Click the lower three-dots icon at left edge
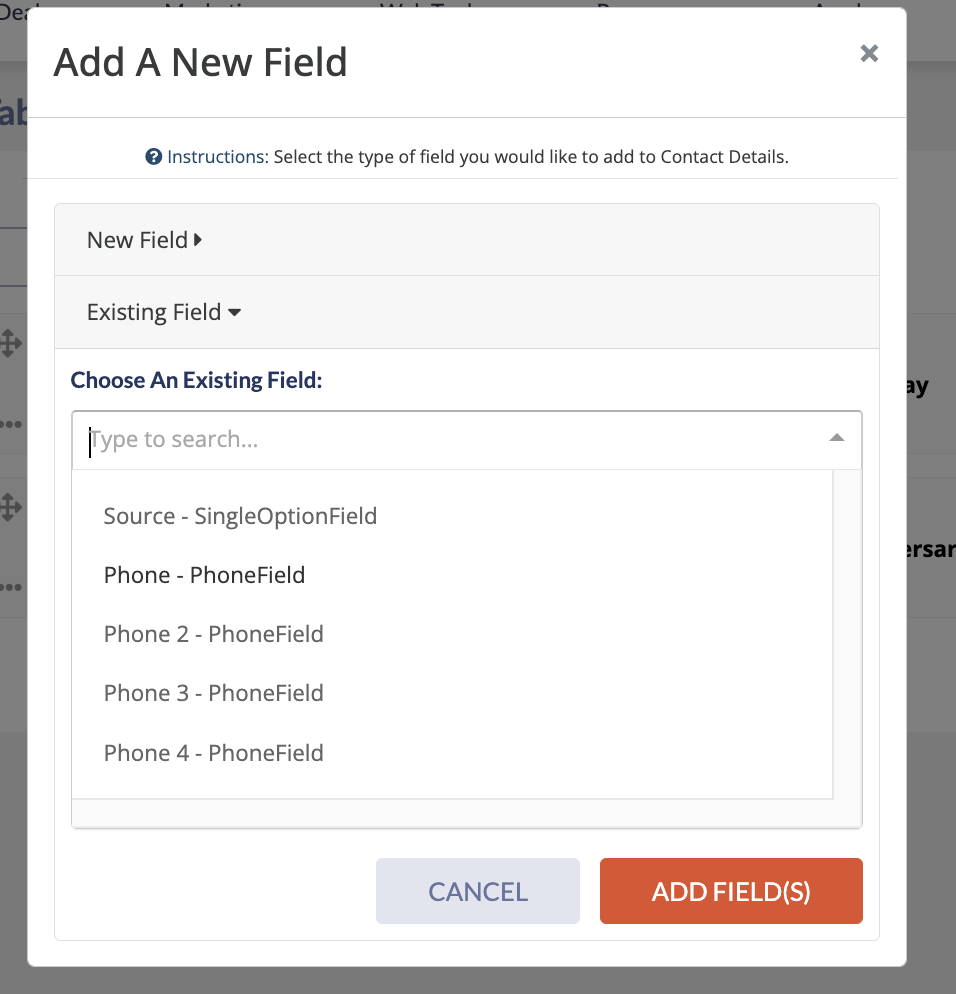This screenshot has height=994, width=956. point(11,587)
